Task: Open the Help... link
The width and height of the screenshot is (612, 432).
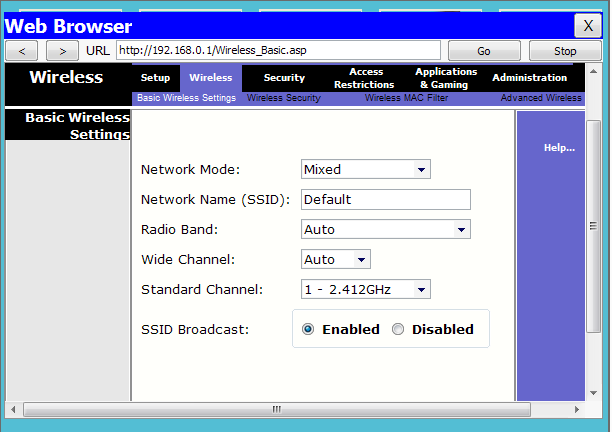Action: point(559,148)
